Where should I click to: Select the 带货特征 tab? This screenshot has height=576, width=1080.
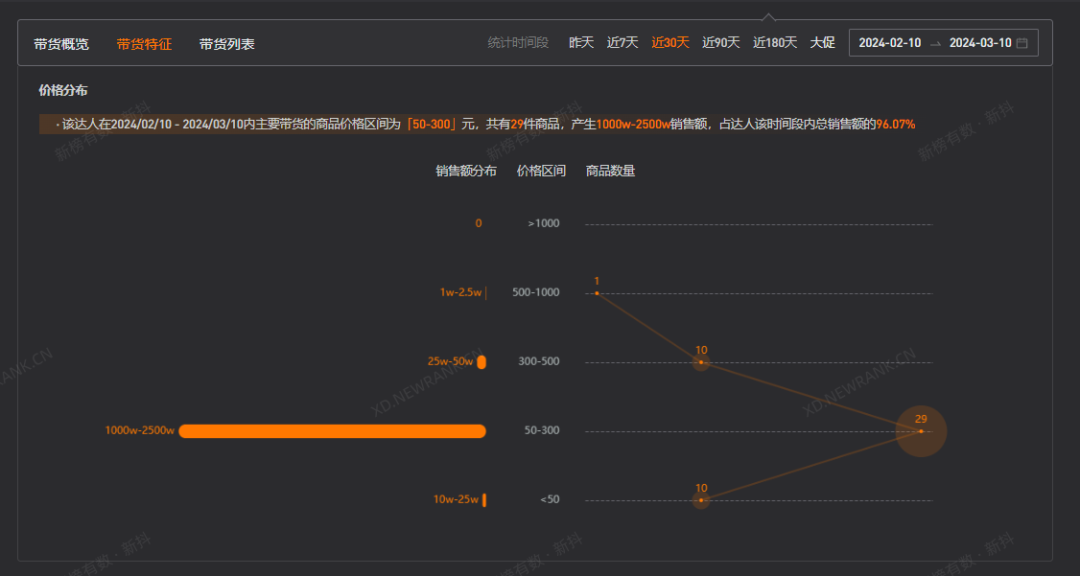pyautogui.click(x=144, y=44)
